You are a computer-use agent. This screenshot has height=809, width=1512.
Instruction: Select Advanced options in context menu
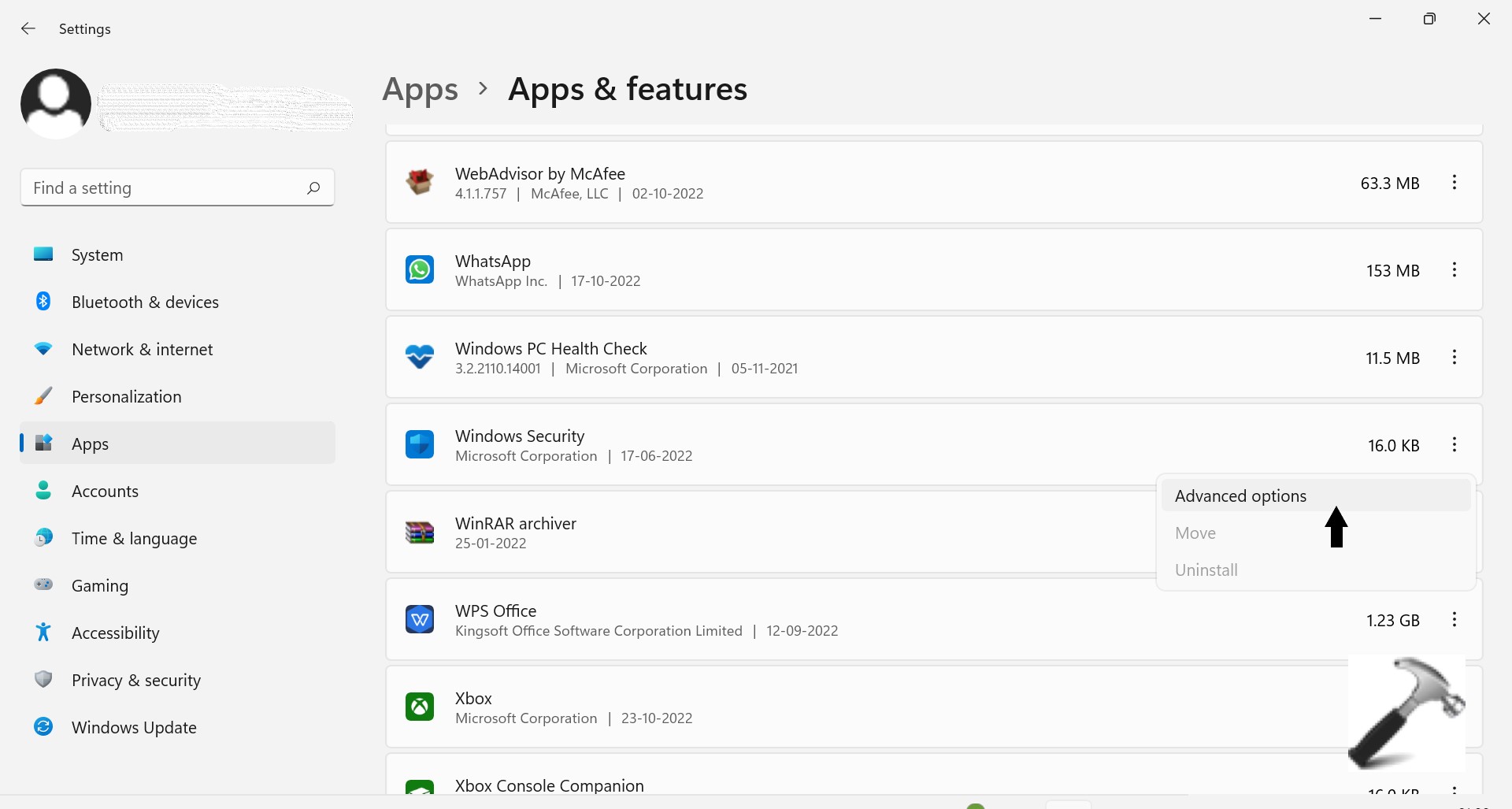coord(1240,496)
